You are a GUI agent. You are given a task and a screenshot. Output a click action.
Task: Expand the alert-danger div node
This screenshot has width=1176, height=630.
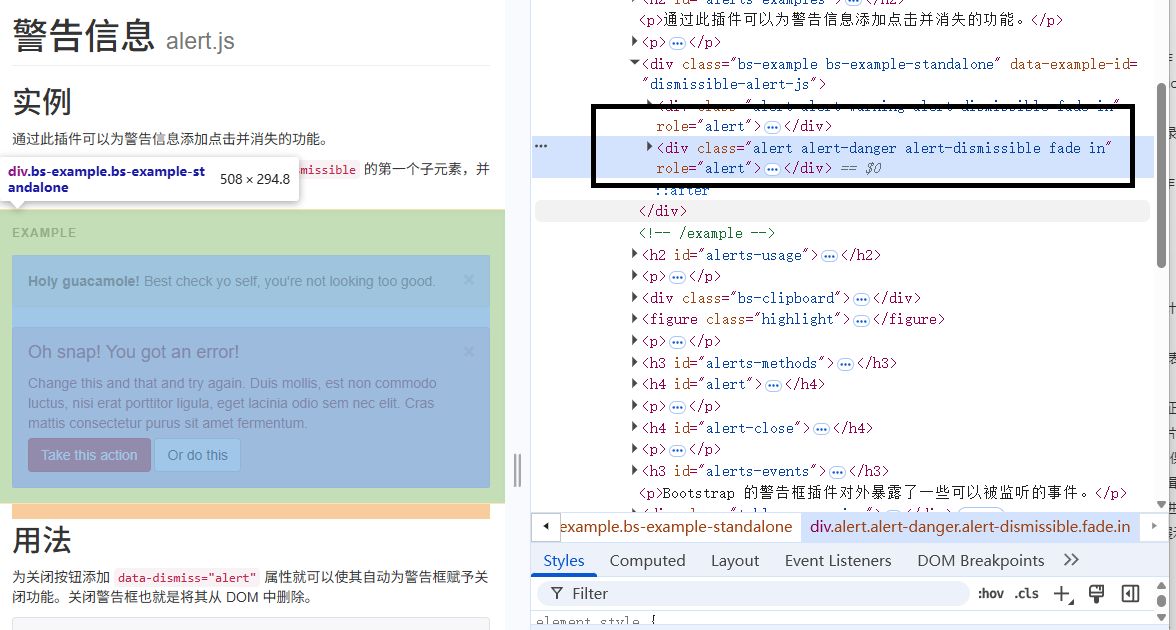click(x=650, y=147)
